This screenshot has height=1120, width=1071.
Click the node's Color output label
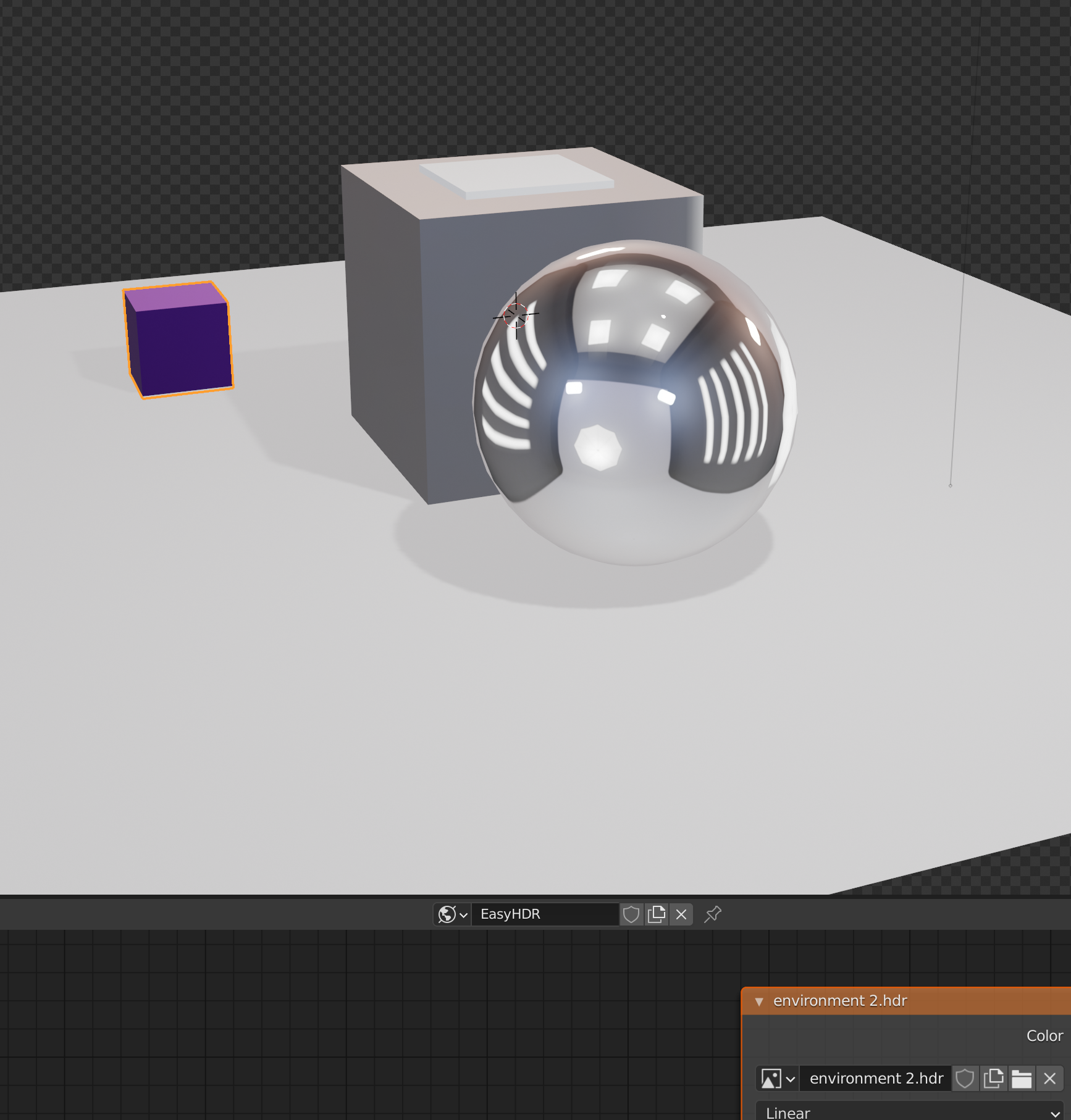point(1044,1036)
